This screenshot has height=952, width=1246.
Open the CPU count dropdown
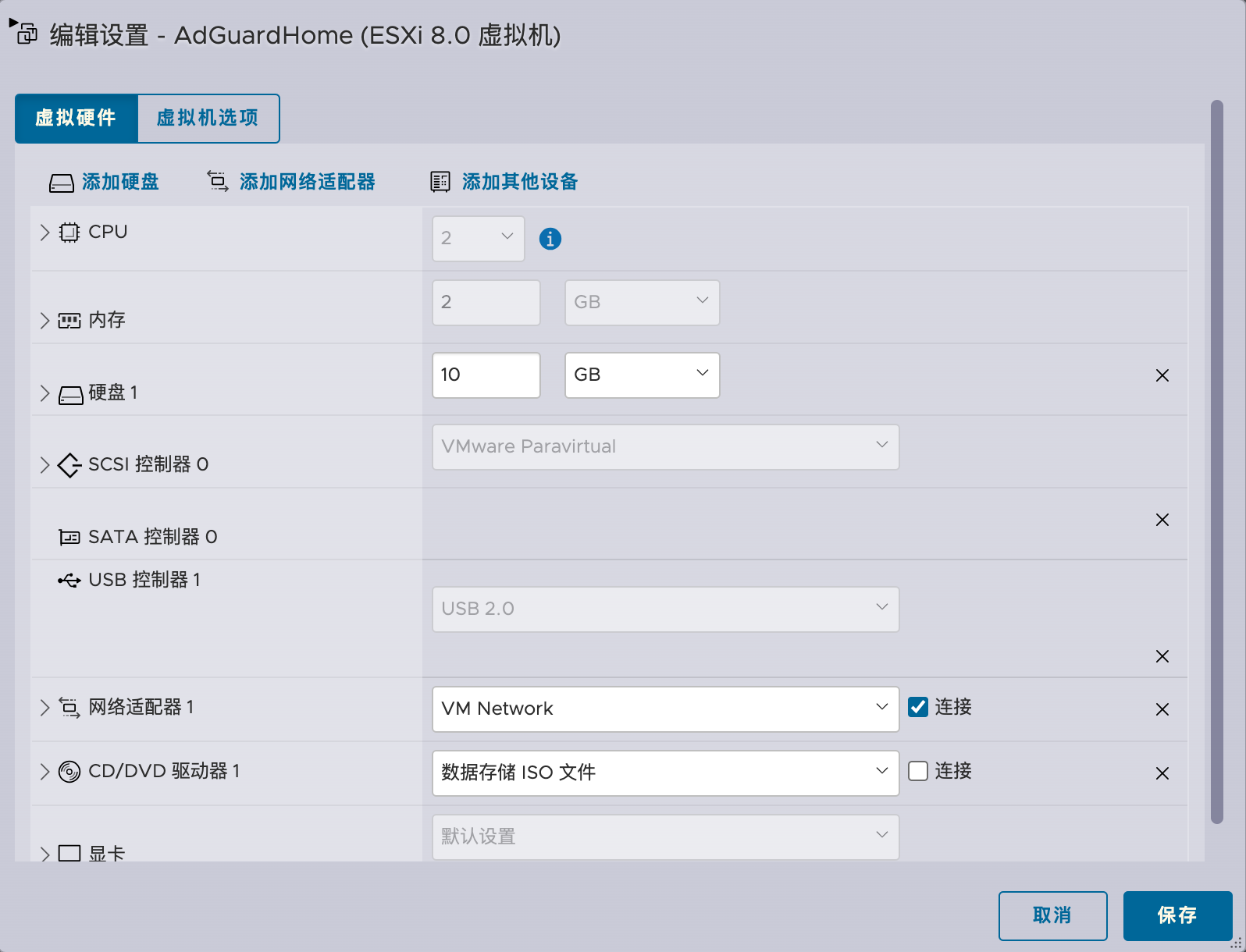(479, 239)
